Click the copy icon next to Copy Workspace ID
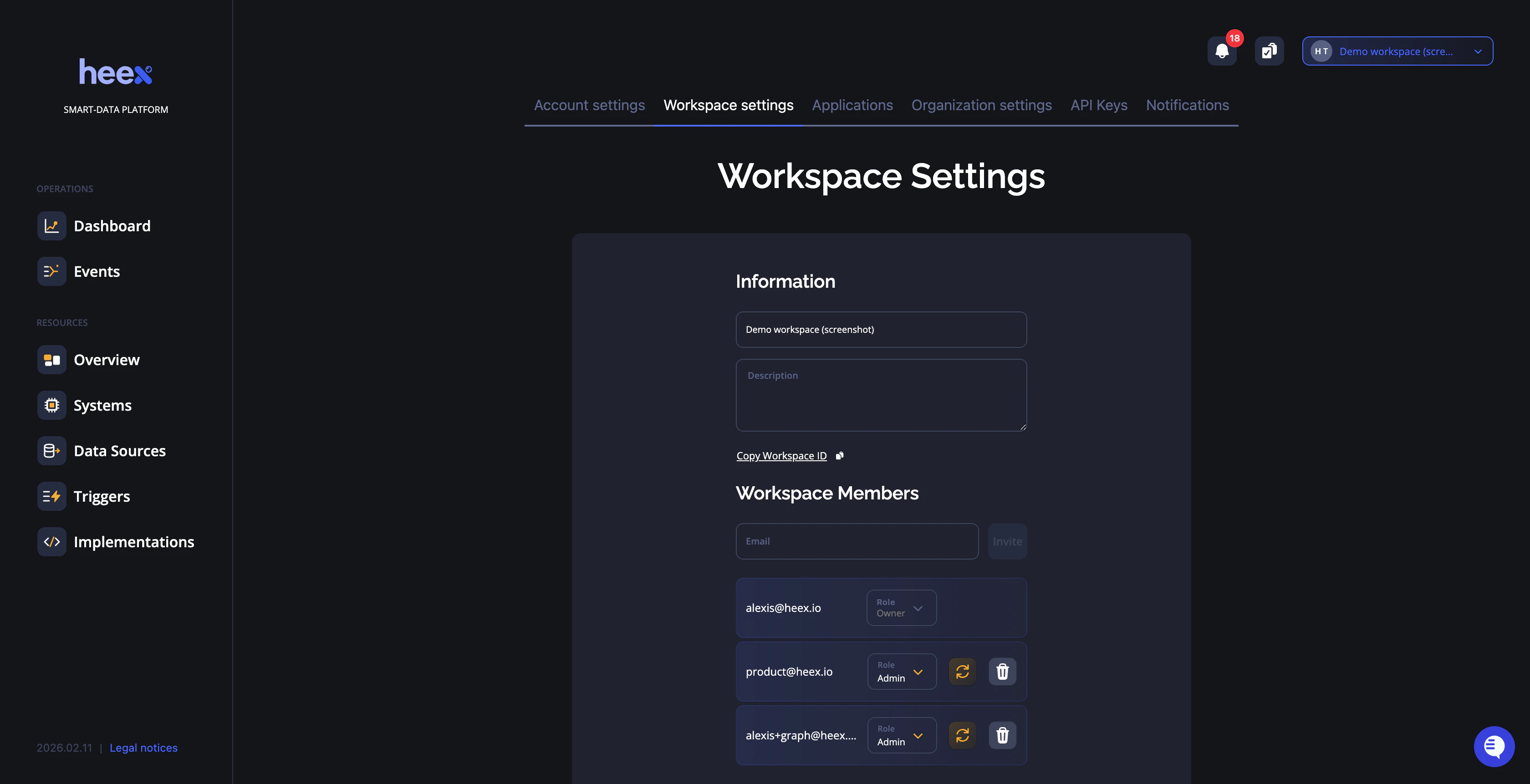This screenshot has height=784, width=1530. 839,456
